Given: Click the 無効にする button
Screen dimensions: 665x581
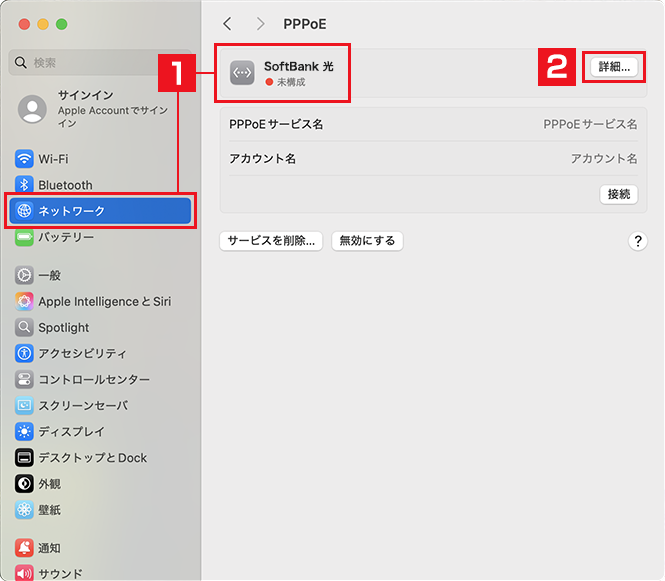Looking at the screenshot, I should (x=367, y=241).
